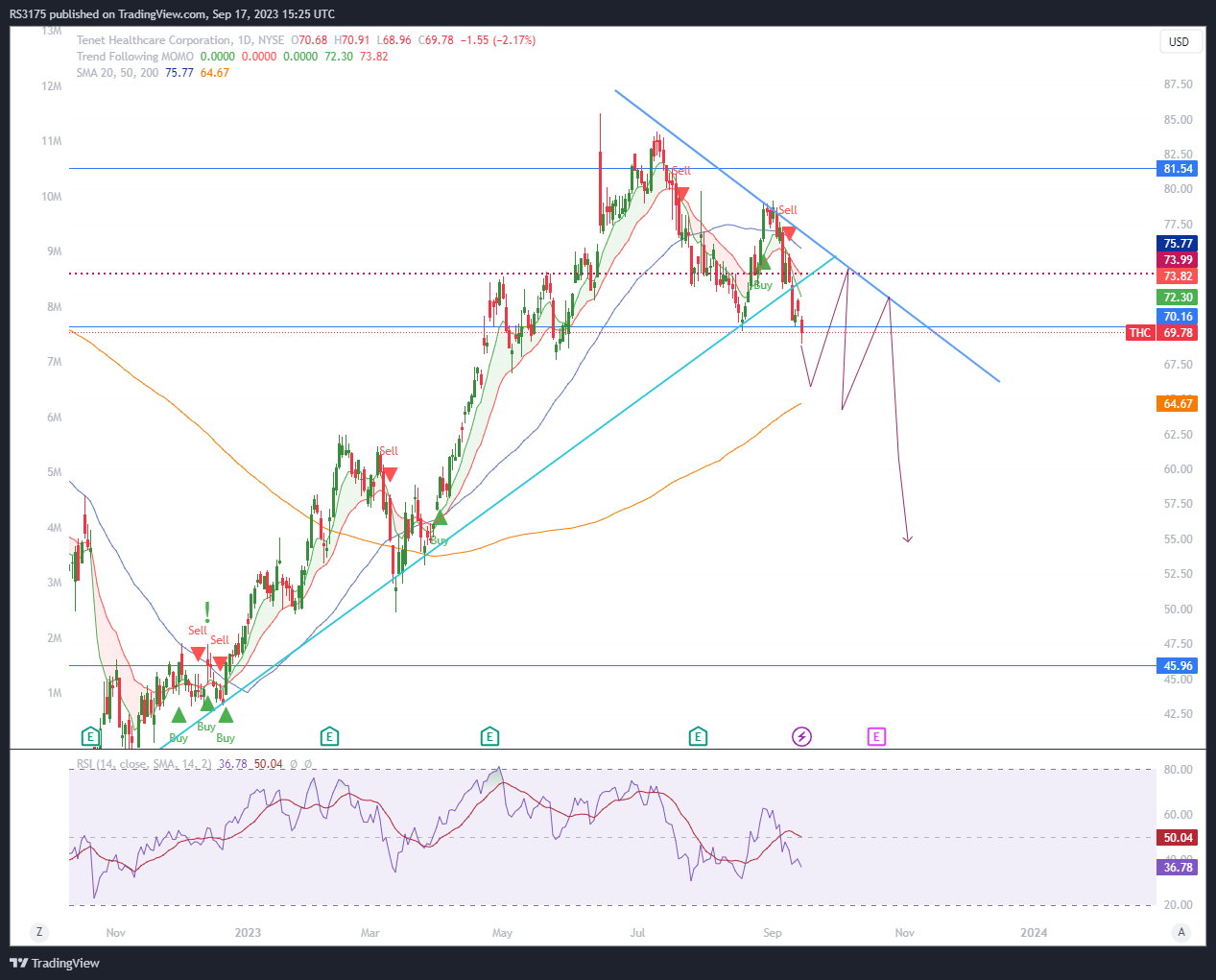This screenshot has height=980, width=1216.
Task: Open the TradingView logo link
Action: point(55,963)
